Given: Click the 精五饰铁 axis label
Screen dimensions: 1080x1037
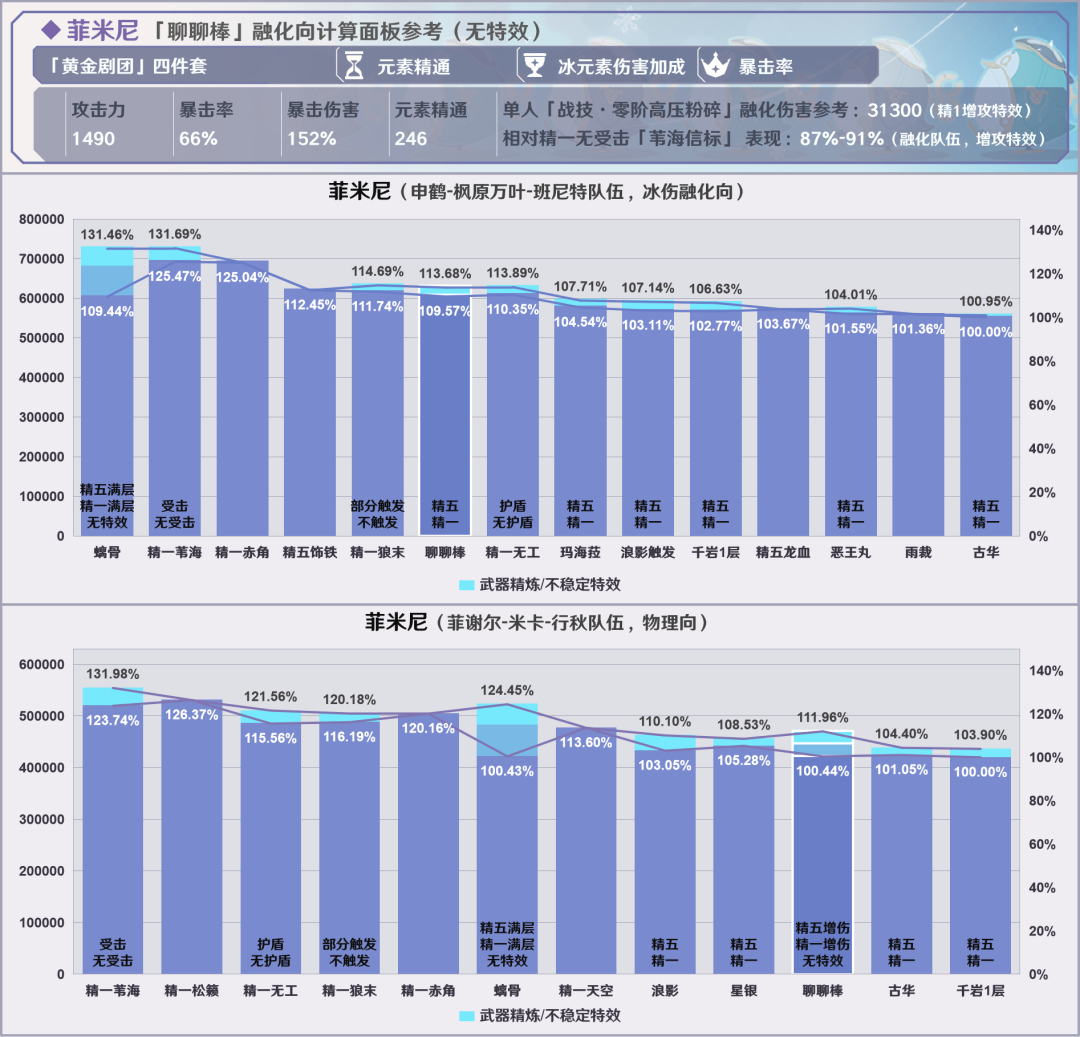Looking at the screenshot, I should click(x=309, y=551).
